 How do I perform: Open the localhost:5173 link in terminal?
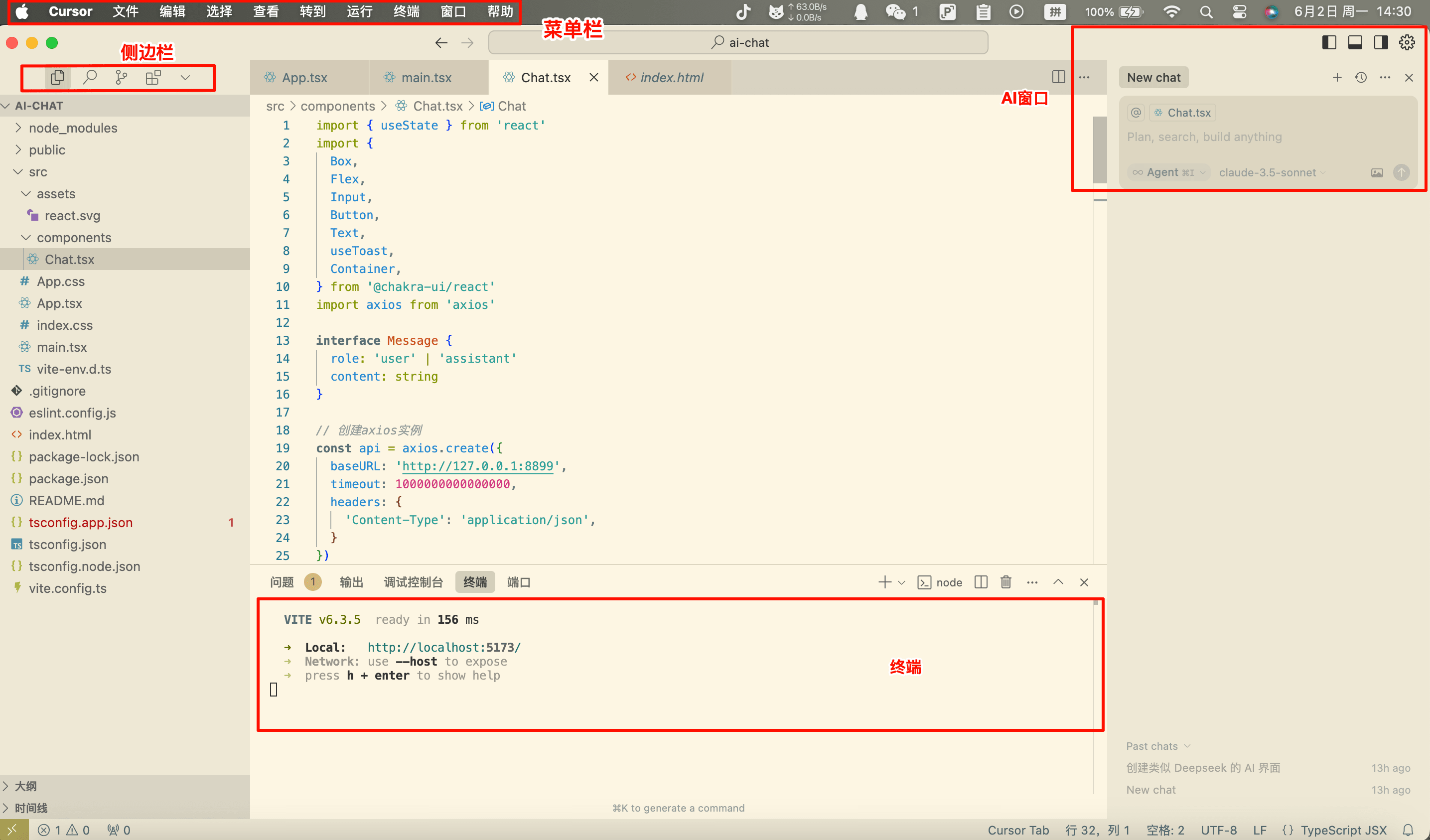click(444, 647)
